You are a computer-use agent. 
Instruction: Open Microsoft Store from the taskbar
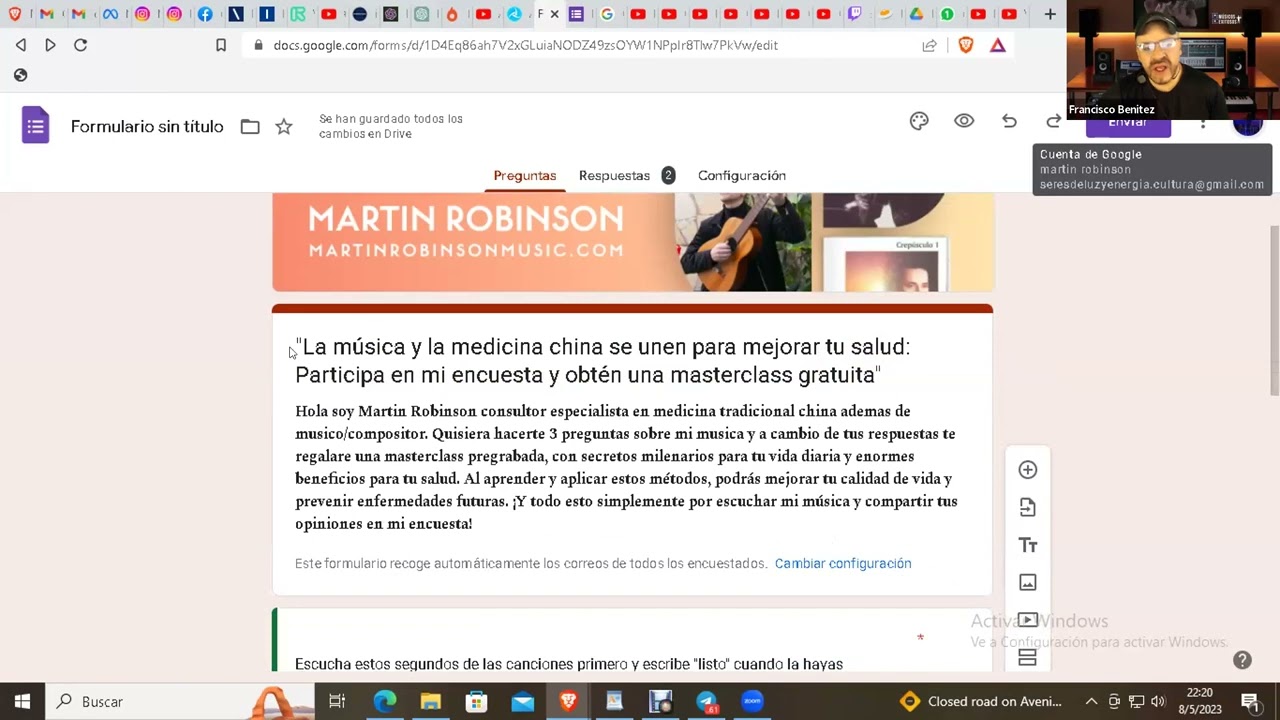coord(476,702)
